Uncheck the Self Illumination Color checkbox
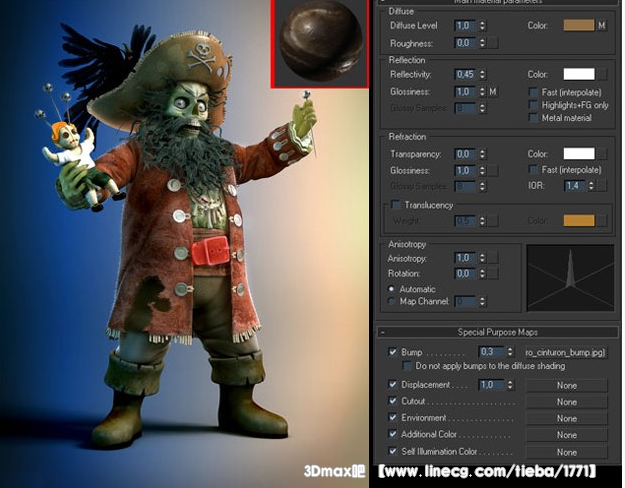This screenshot has height=488, width=625. (x=393, y=451)
